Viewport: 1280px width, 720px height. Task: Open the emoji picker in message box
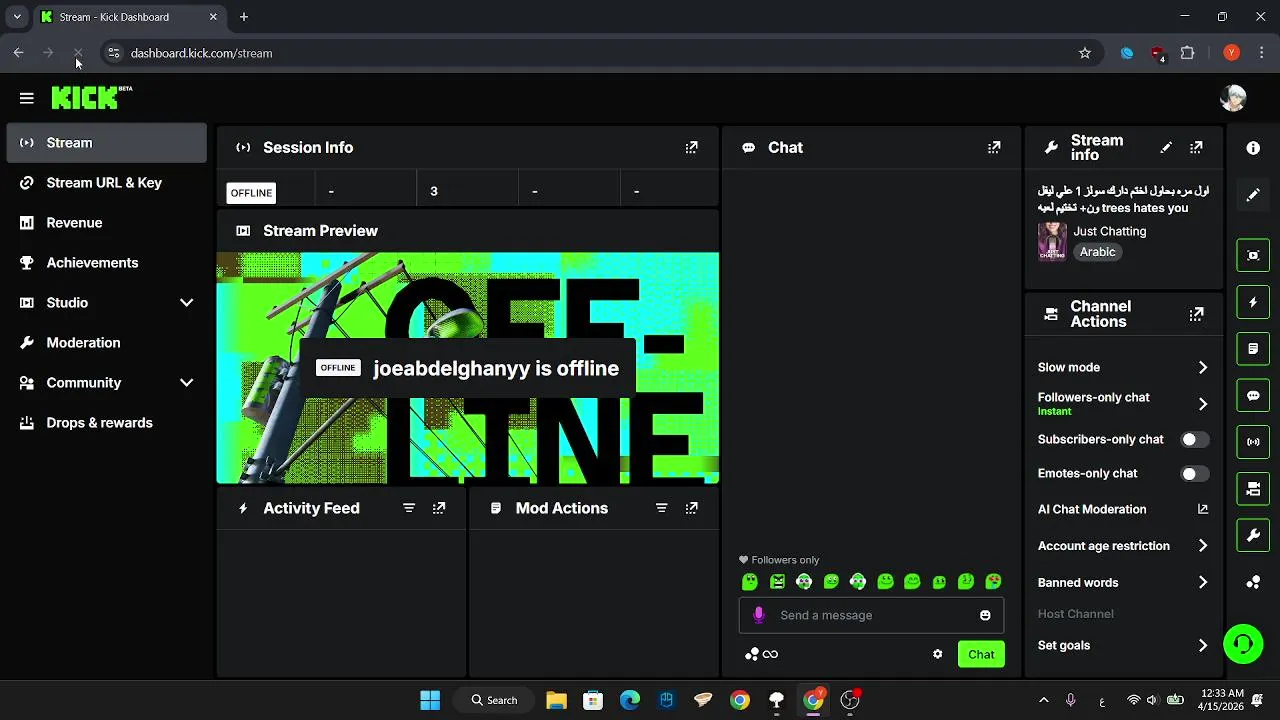coord(985,615)
